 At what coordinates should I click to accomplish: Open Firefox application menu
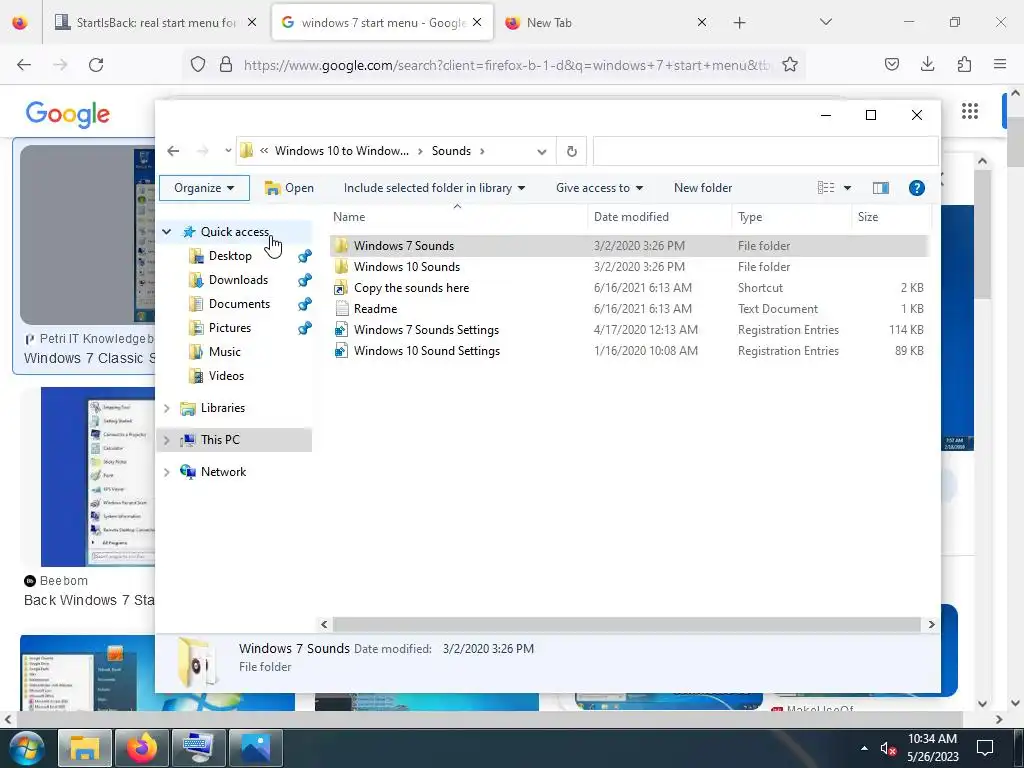pos(1000,64)
